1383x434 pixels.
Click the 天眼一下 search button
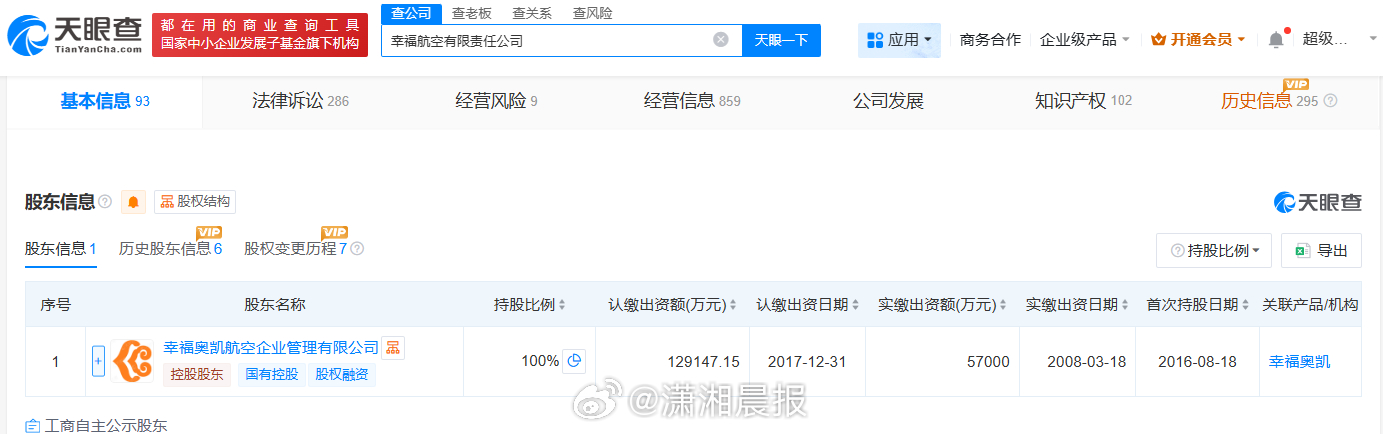[x=781, y=40]
